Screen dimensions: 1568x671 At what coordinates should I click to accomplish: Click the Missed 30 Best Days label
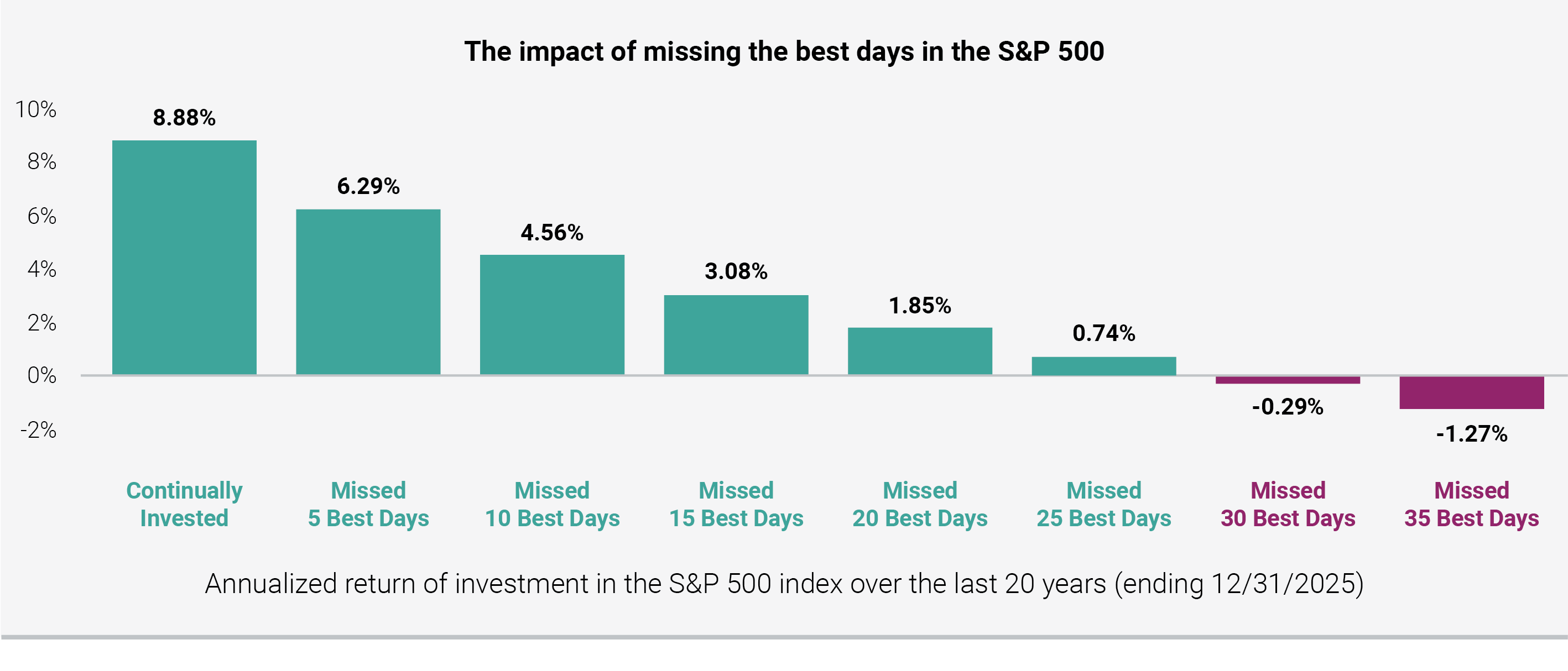tap(1288, 504)
